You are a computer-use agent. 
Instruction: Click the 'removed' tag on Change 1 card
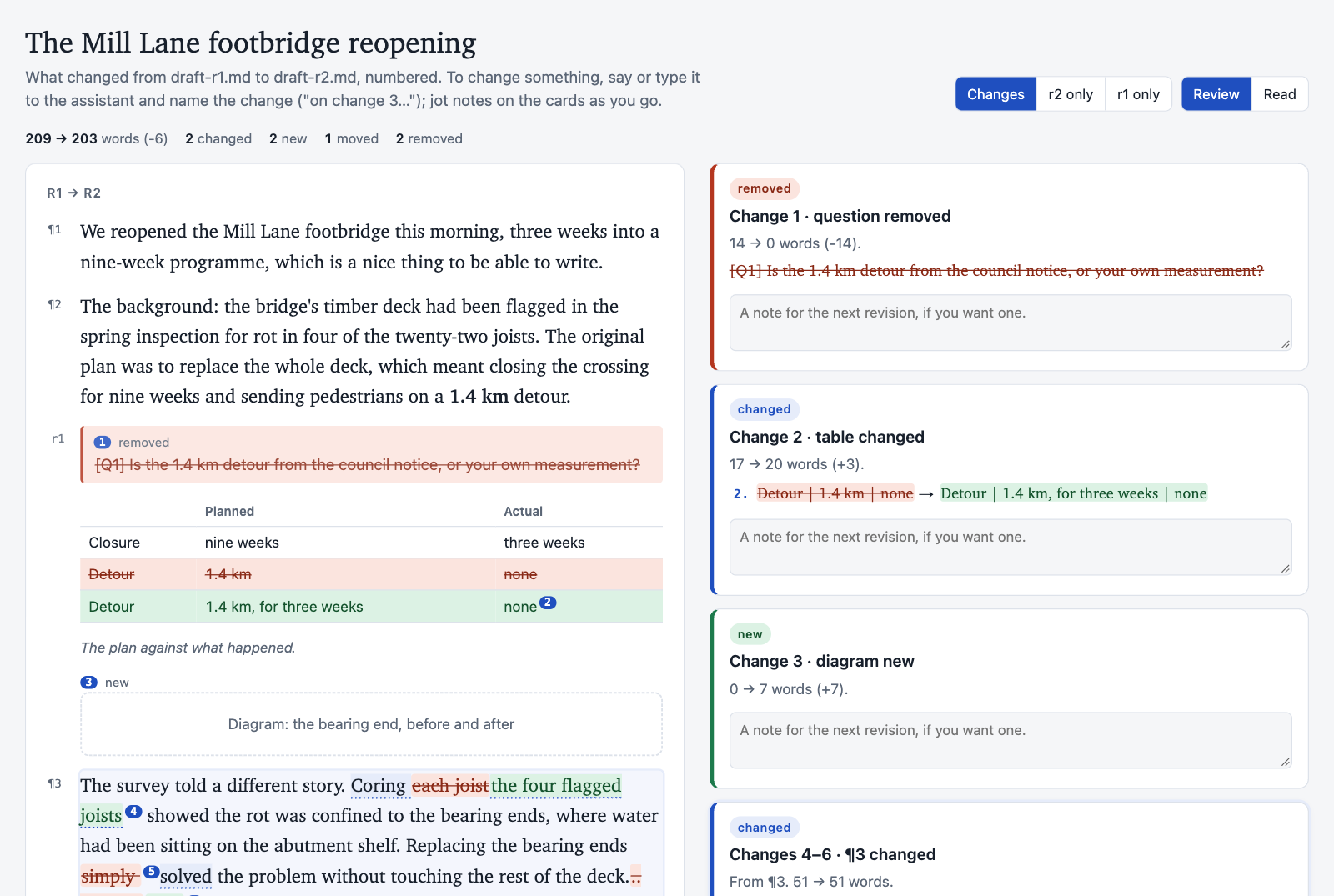point(764,188)
